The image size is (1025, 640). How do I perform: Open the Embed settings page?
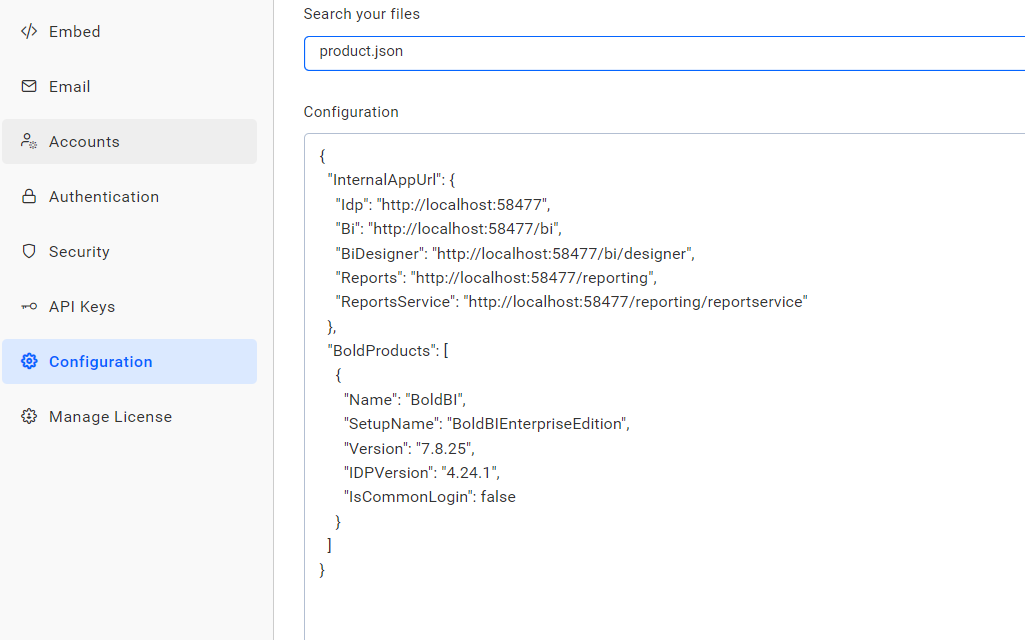[75, 32]
